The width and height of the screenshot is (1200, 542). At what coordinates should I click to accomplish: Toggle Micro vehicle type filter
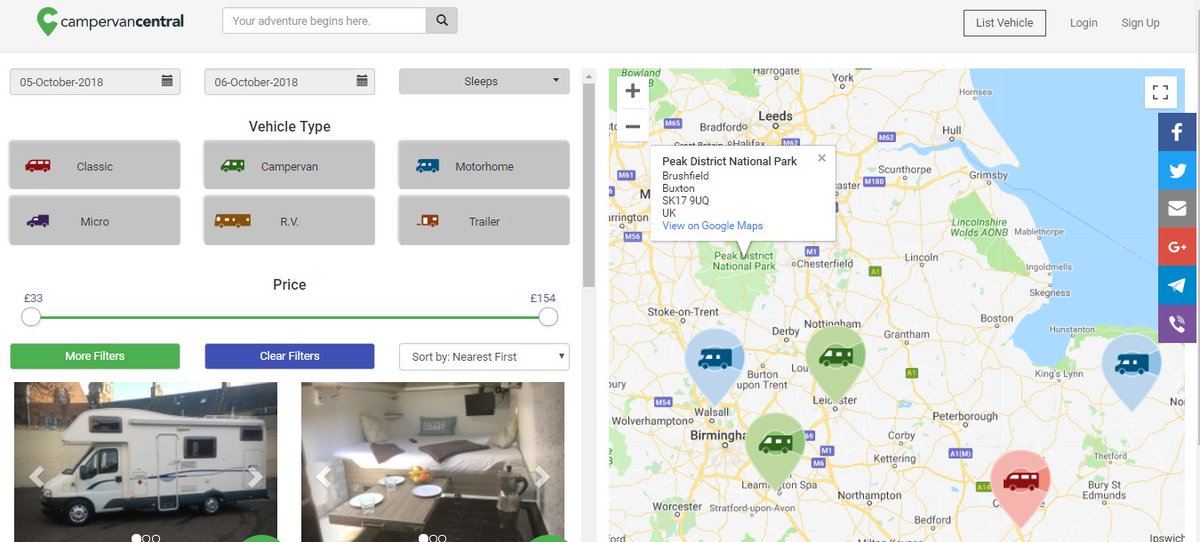point(95,220)
